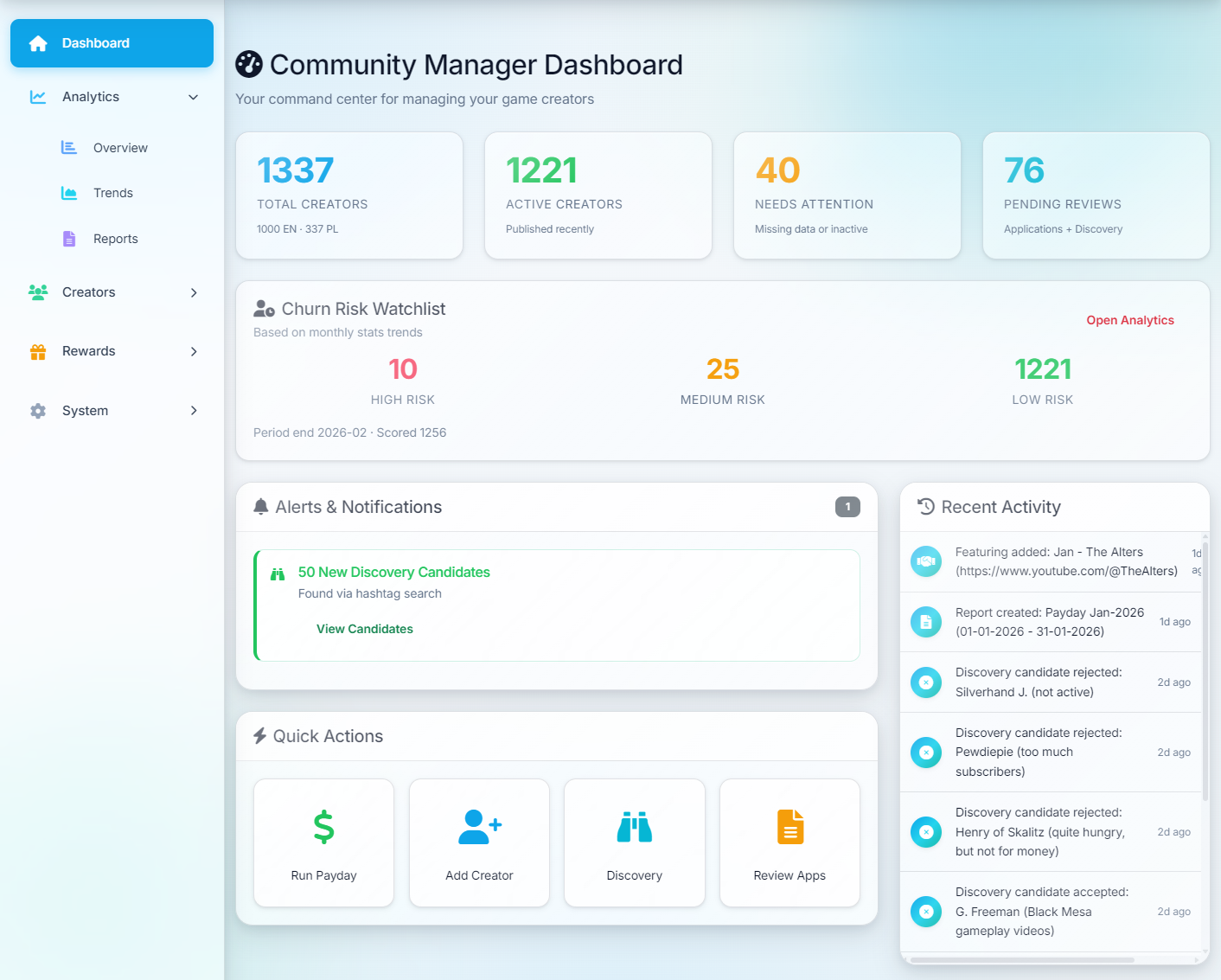This screenshot has width=1221, height=980.
Task: Click the Rewards gift icon in sidebar
Action: pyautogui.click(x=38, y=351)
